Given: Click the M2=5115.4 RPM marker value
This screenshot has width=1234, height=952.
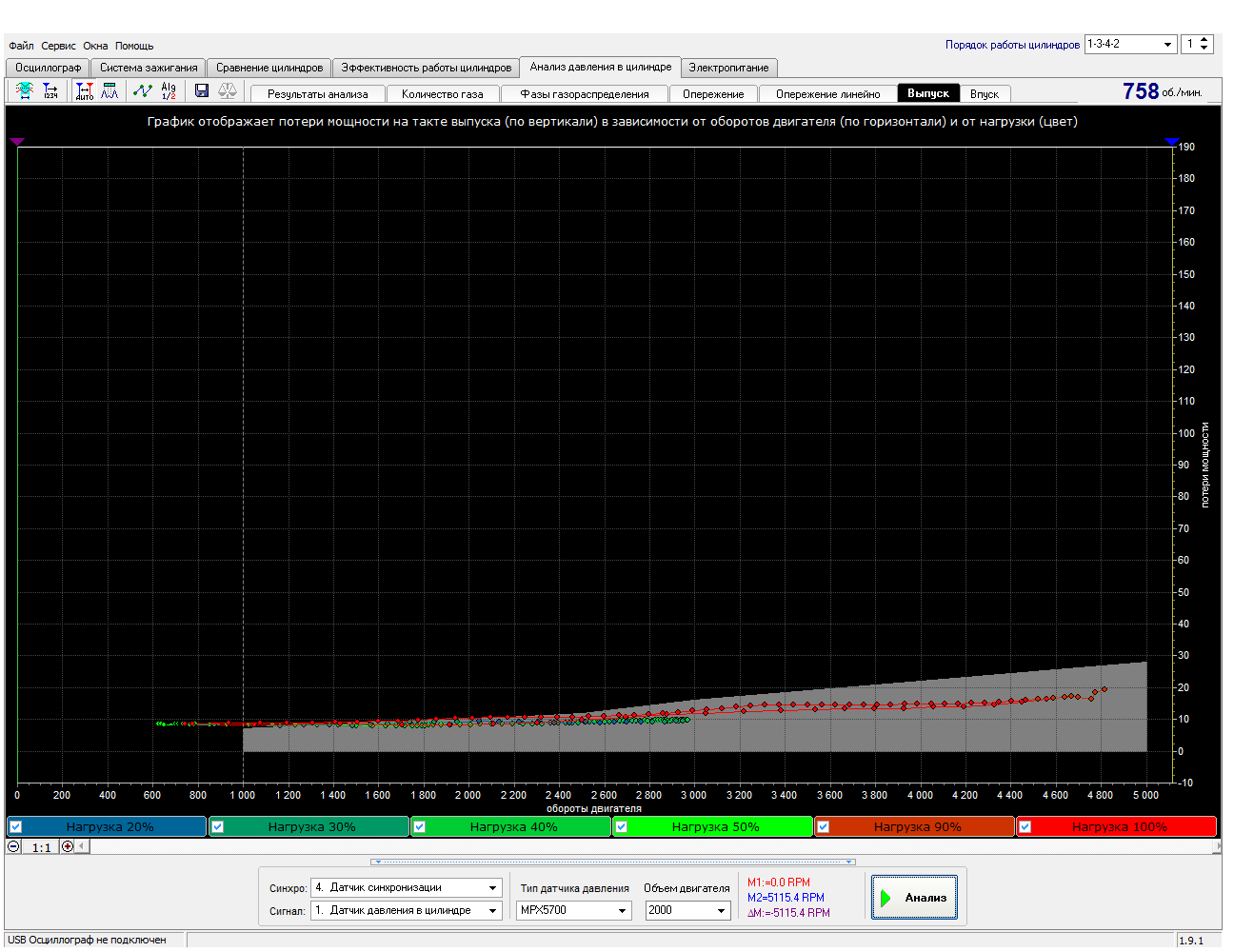Looking at the screenshot, I should (x=786, y=898).
